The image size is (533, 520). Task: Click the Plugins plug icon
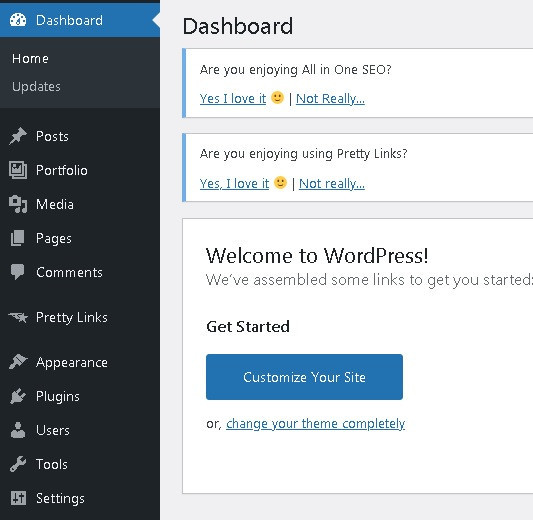click(18, 396)
